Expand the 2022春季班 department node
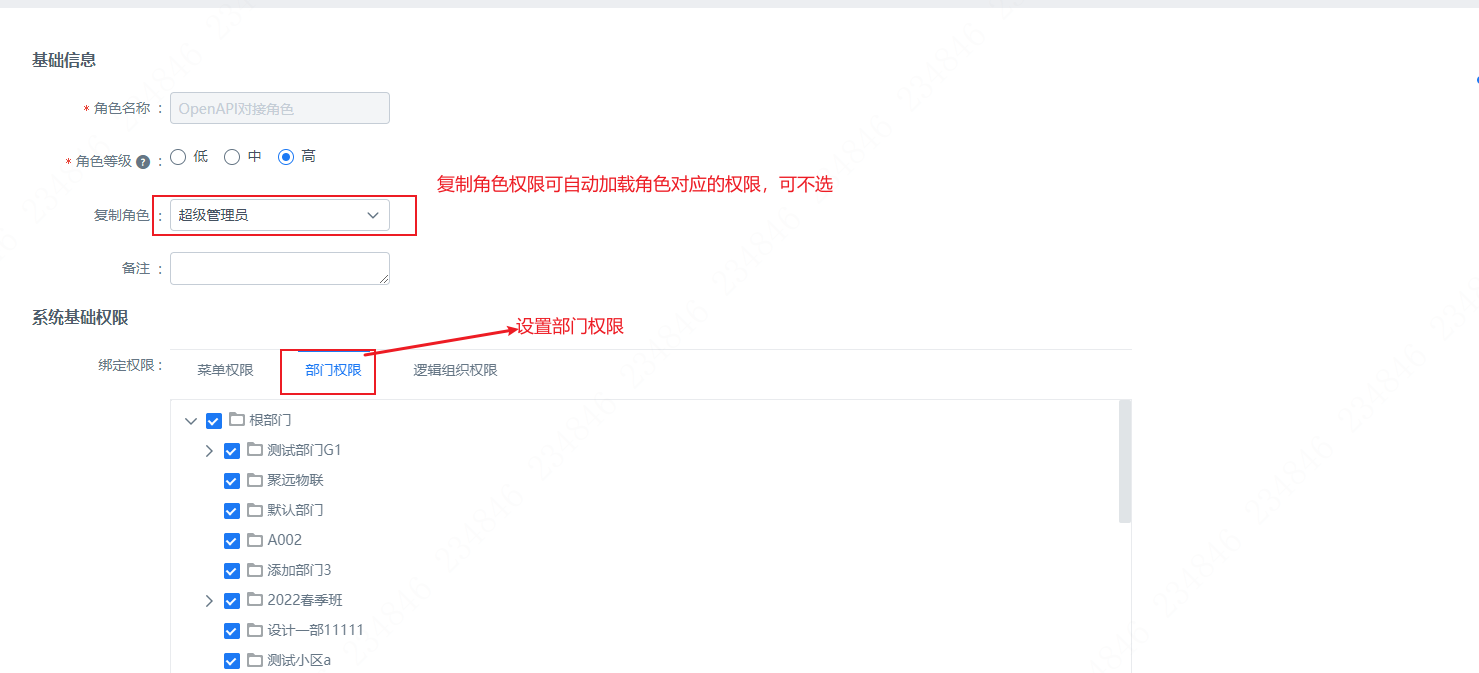 coord(209,601)
